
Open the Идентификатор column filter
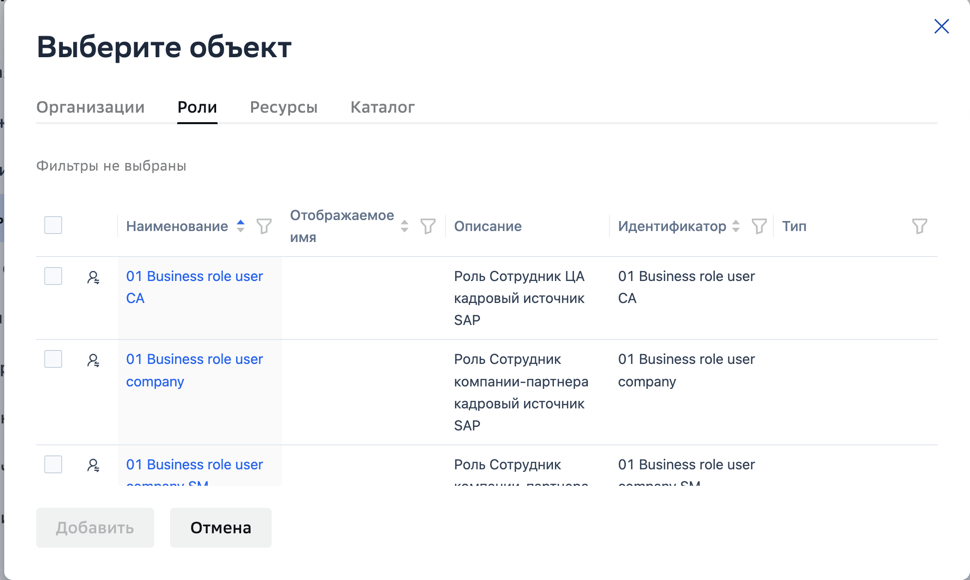[759, 226]
